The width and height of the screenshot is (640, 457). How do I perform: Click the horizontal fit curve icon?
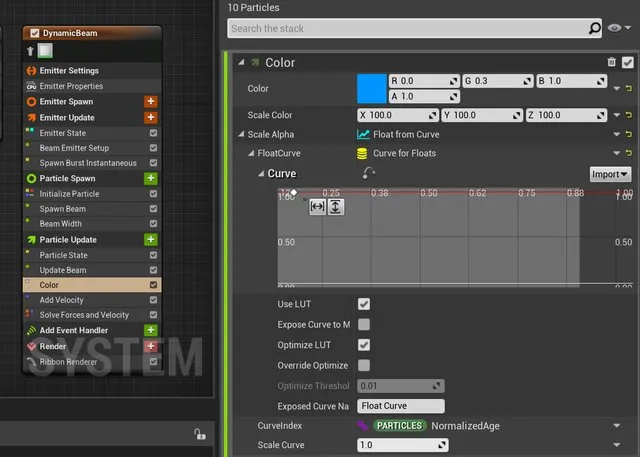[317, 207]
